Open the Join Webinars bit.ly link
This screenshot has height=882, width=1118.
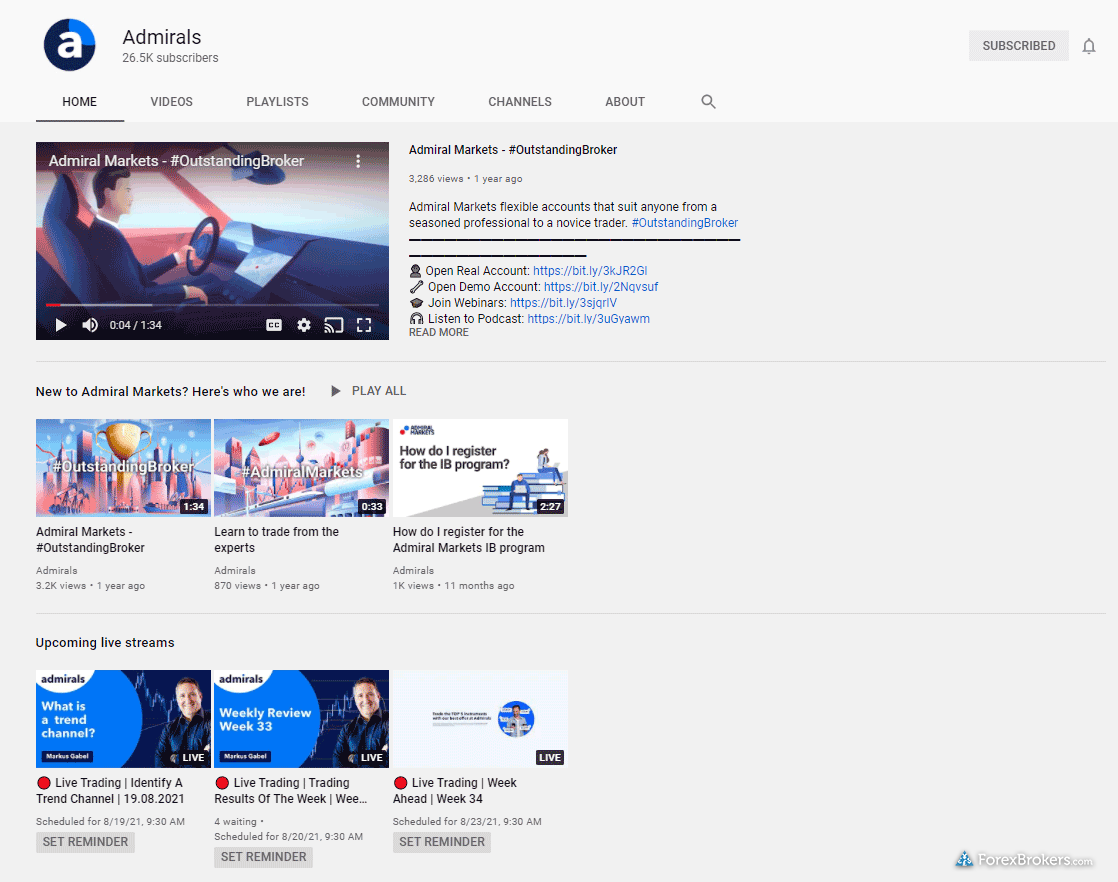(x=563, y=303)
